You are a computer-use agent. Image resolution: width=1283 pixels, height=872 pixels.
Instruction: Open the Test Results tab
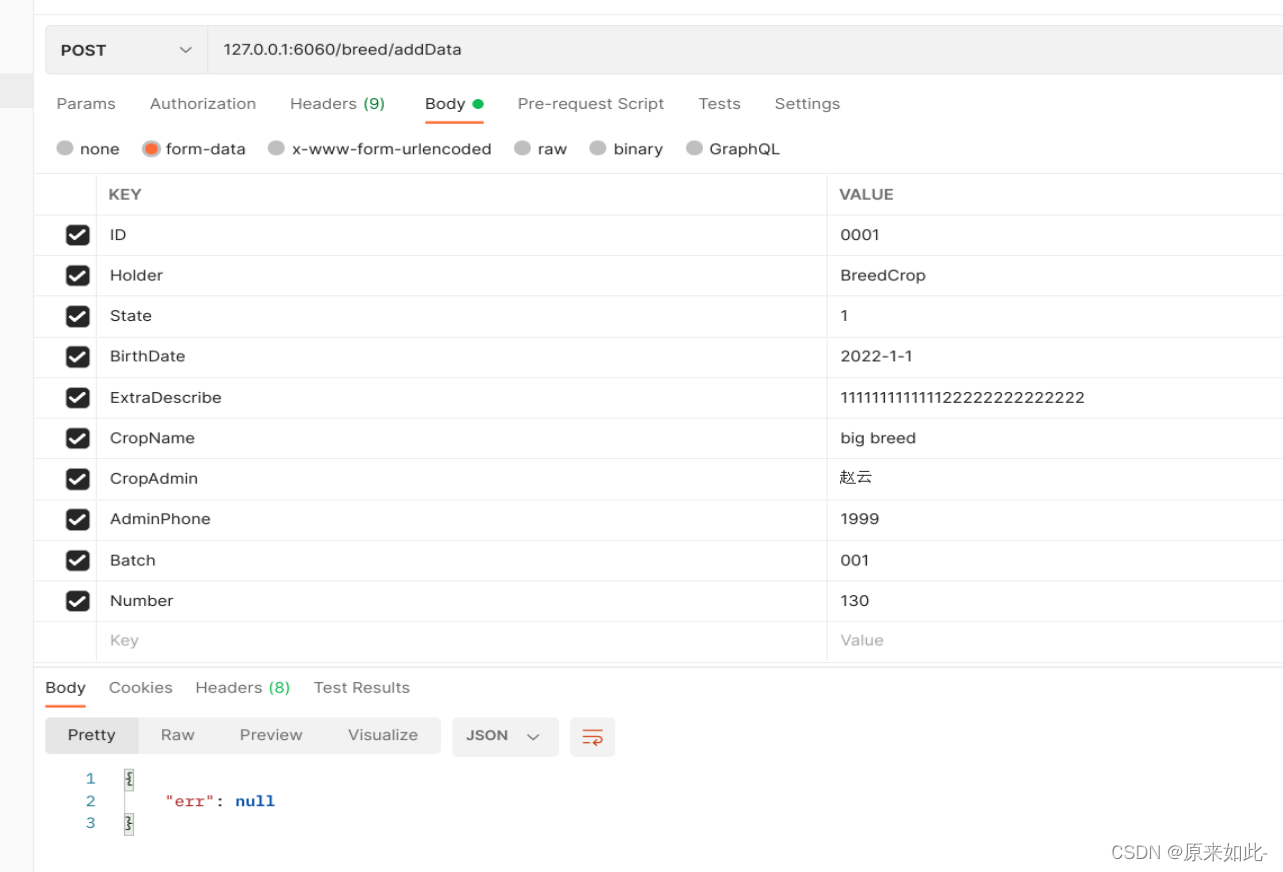(x=362, y=688)
